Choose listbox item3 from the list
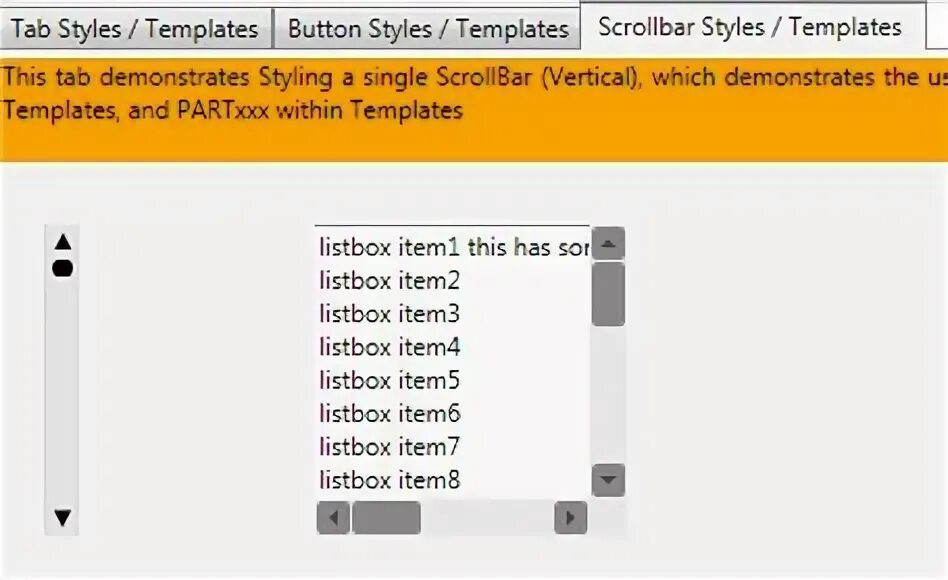 [390, 314]
